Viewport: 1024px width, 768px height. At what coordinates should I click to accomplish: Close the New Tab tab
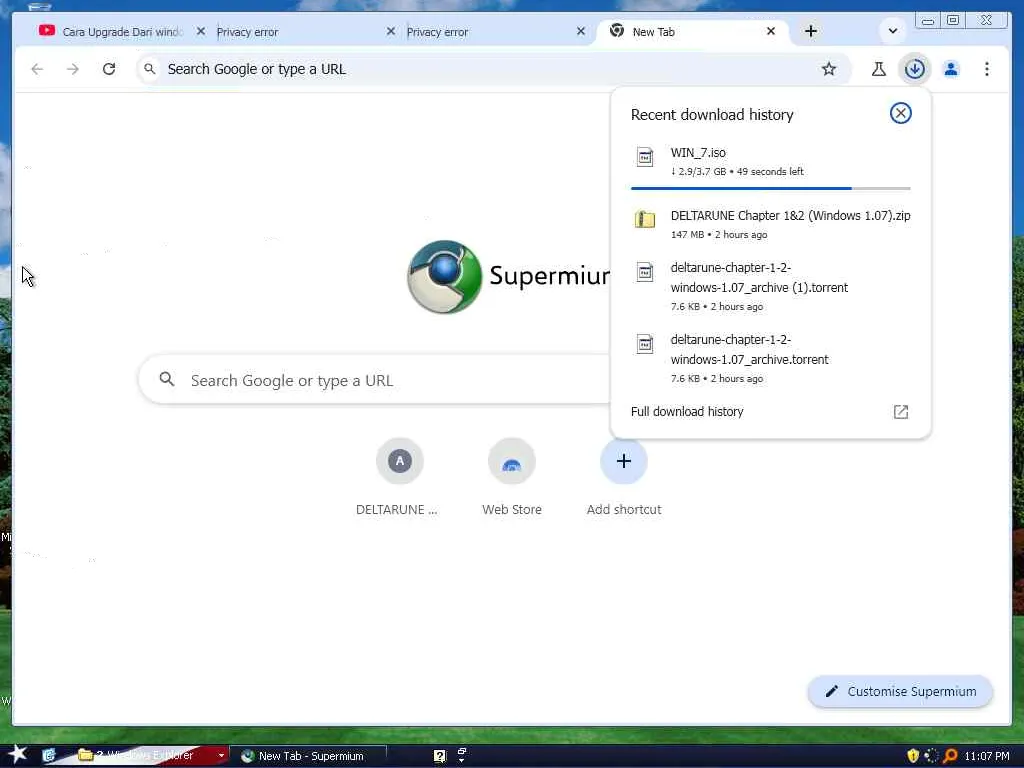771,31
